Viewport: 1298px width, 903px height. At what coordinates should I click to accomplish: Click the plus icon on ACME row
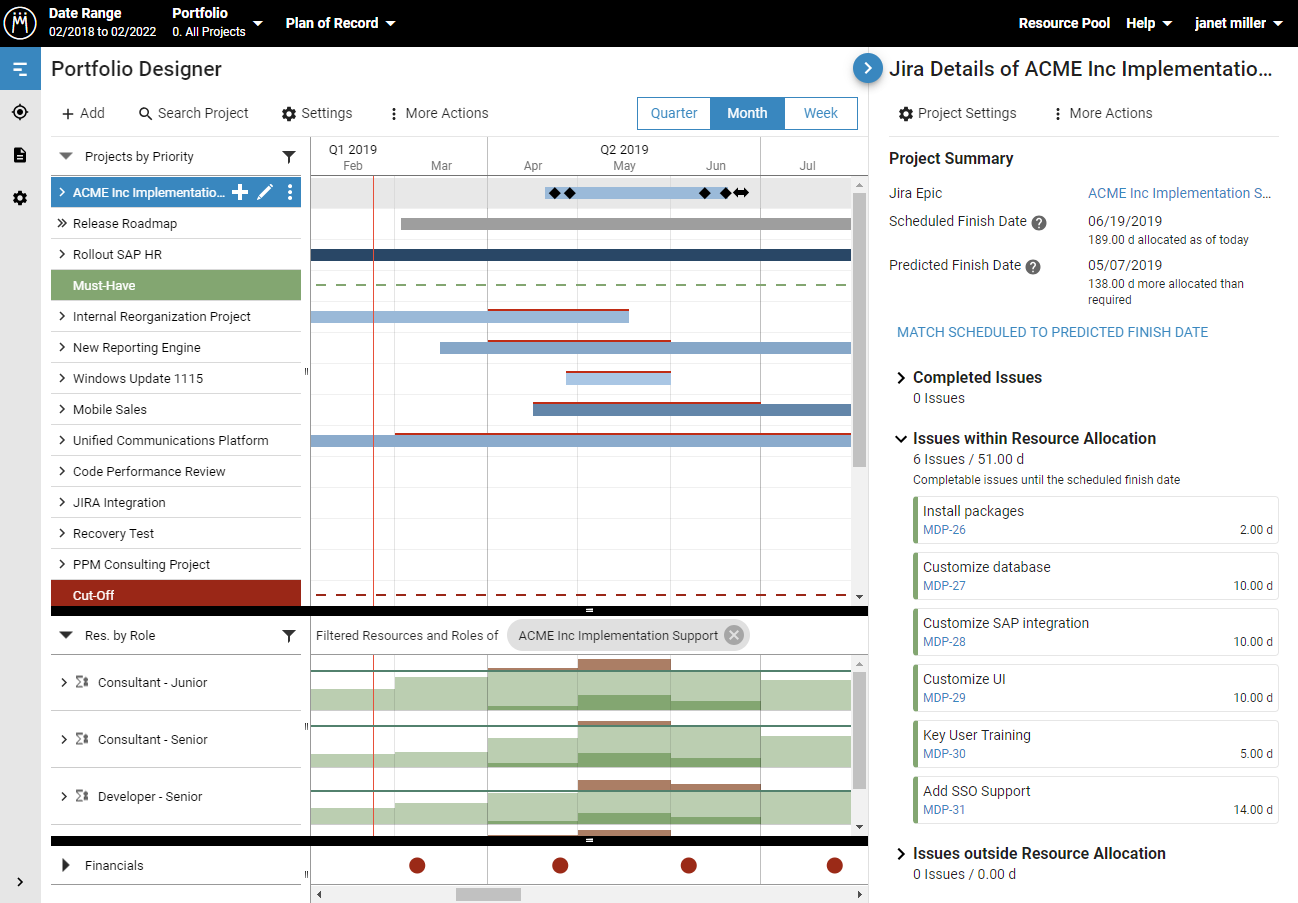[240, 192]
